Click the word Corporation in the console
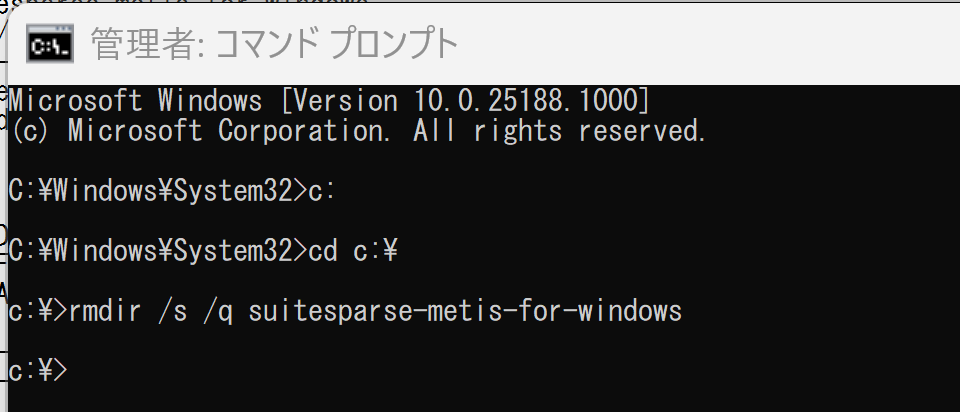The image size is (960, 412). [304, 131]
